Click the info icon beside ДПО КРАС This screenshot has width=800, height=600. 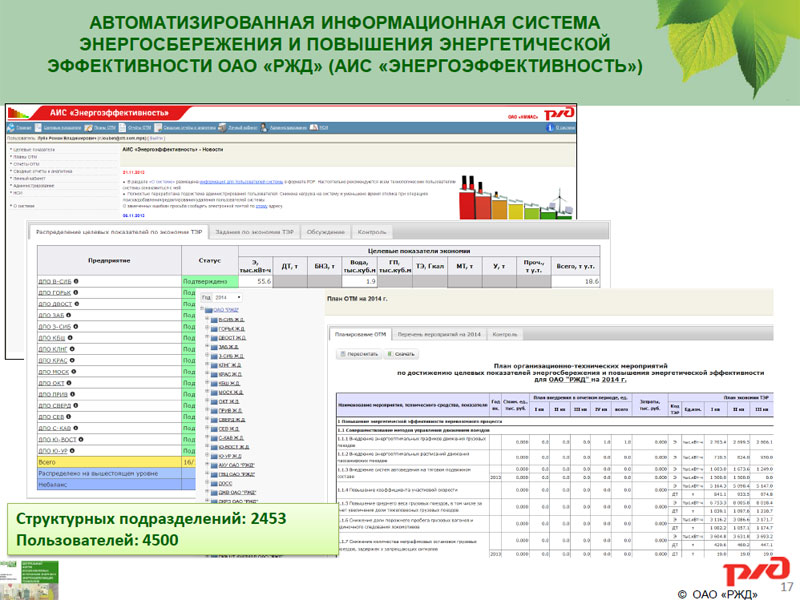tap(72, 360)
